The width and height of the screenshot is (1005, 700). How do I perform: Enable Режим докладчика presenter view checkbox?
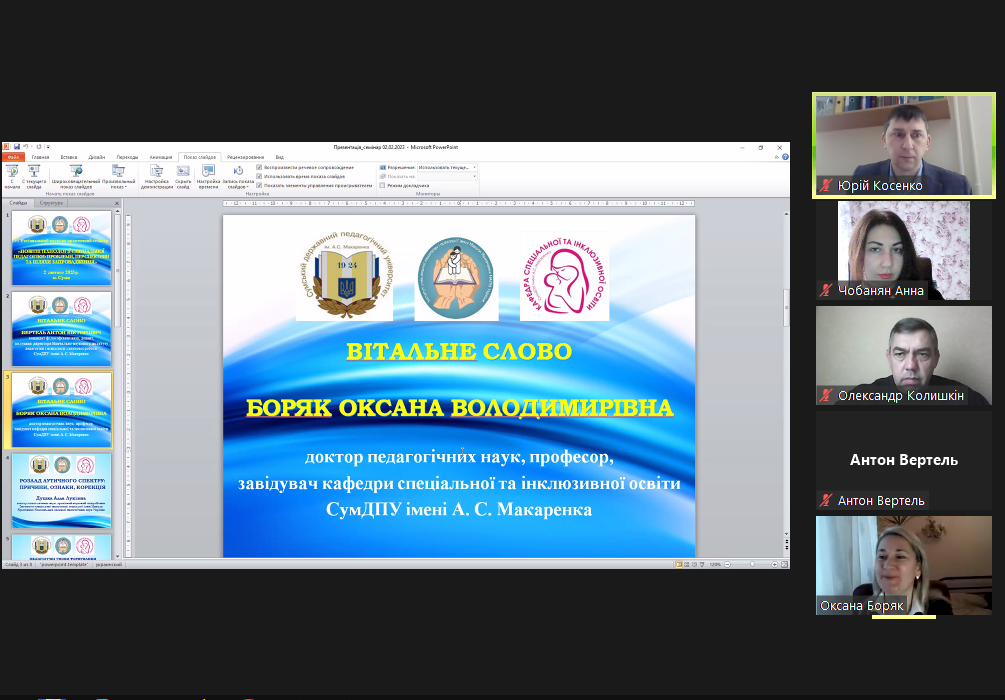(x=382, y=185)
